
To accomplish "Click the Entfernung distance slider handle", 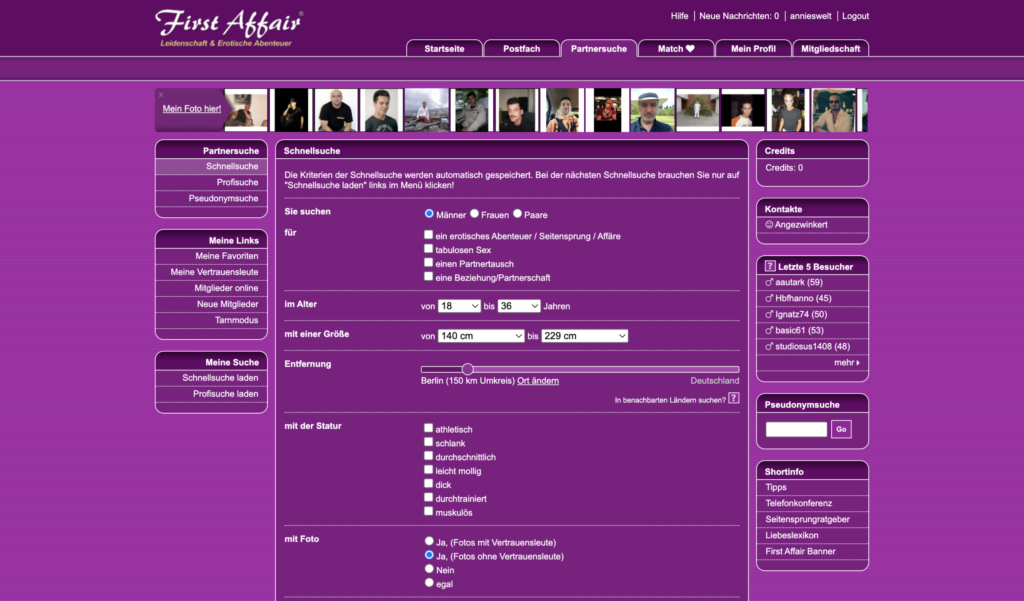I will click(x=468, y=369).
